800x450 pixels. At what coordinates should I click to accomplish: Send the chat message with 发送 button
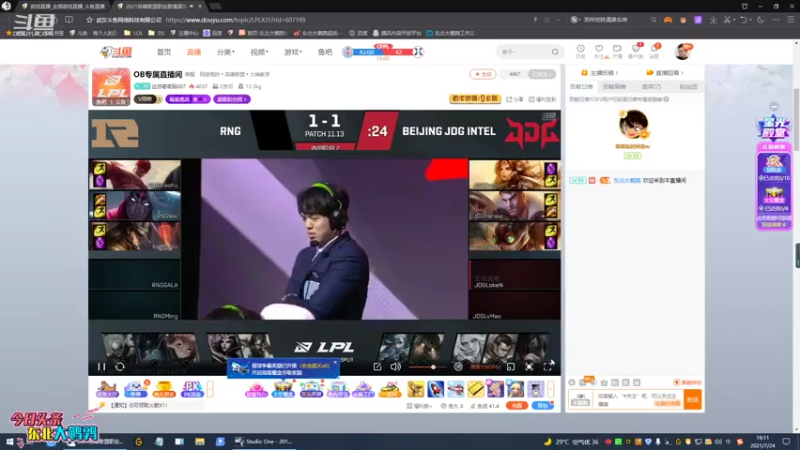[692, 400]
